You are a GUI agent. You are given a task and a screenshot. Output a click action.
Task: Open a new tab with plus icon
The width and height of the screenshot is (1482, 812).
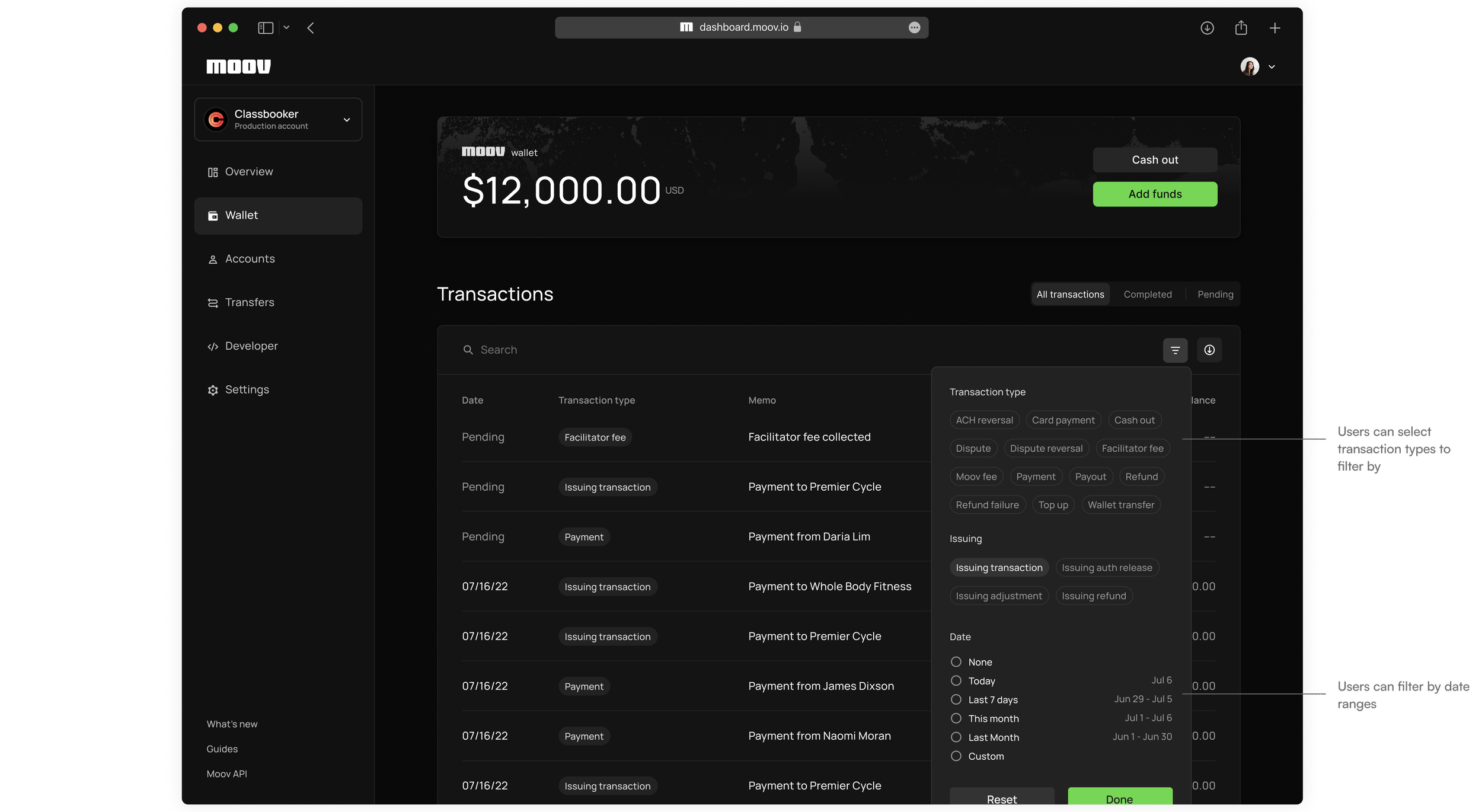pos(1275,28)
